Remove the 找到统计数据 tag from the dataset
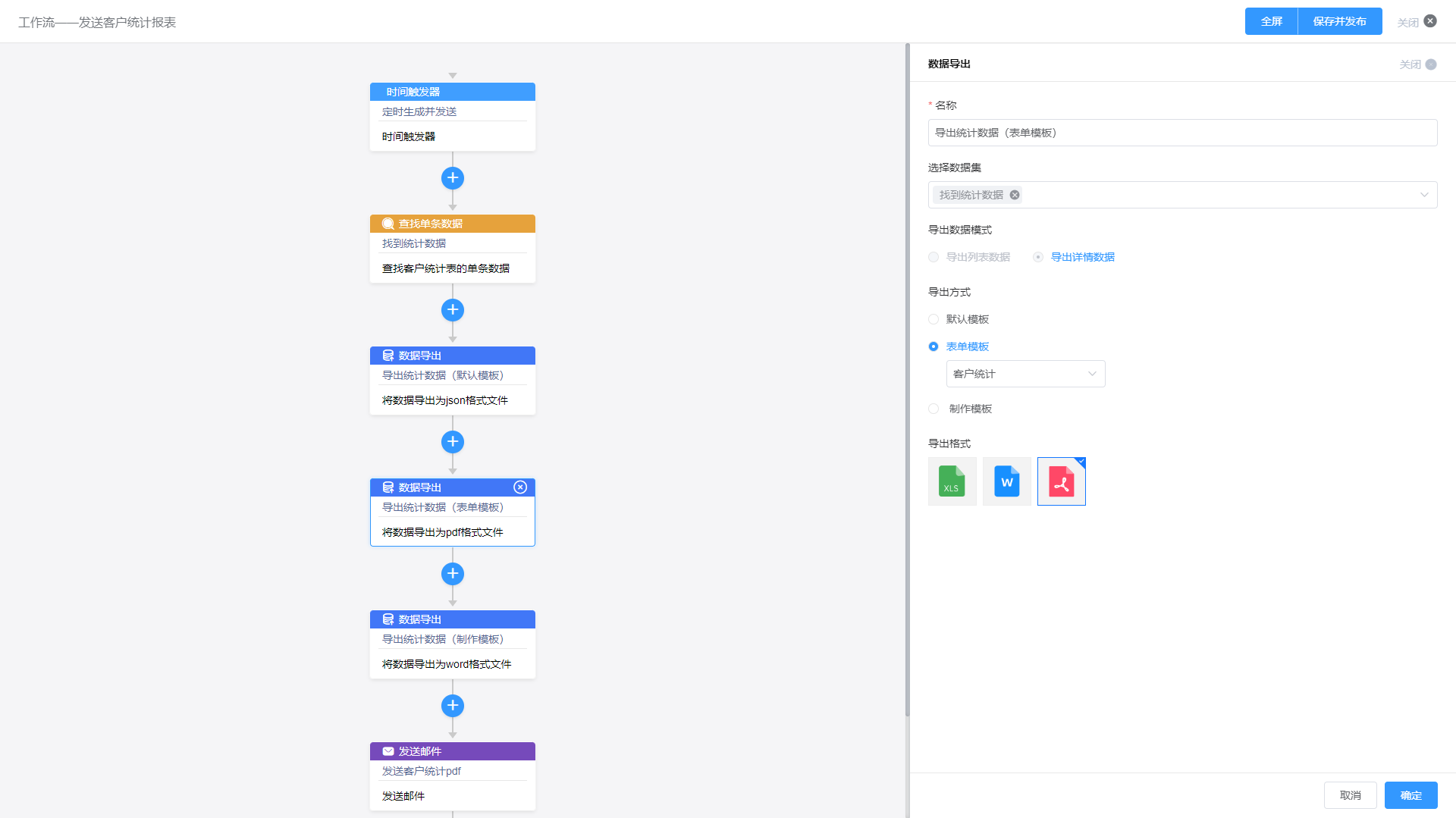Screen dimensions: 1456x818 pos(1015,195)
